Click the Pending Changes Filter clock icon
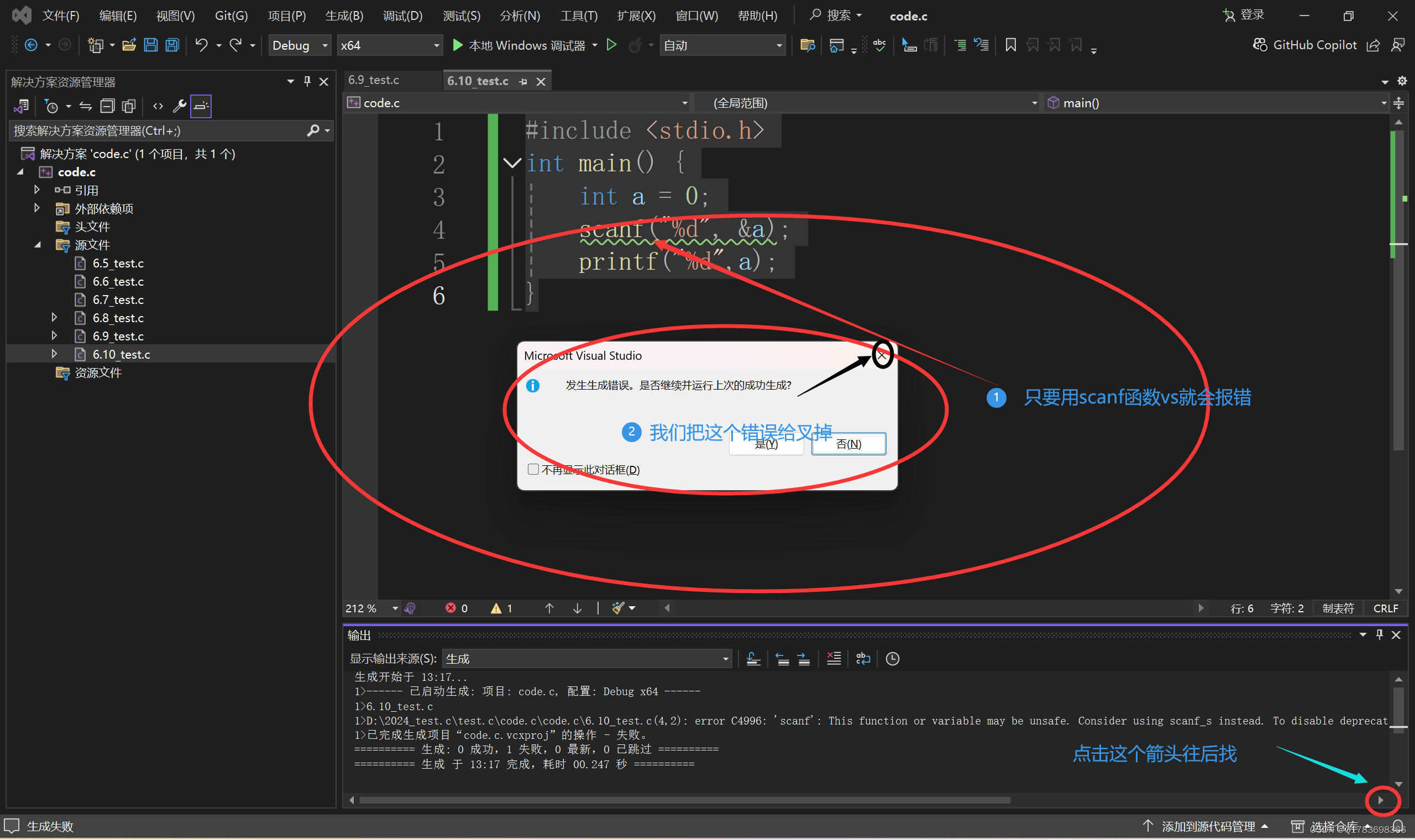The width and height of the screenshot is (1415, 840). click(51, 106)
